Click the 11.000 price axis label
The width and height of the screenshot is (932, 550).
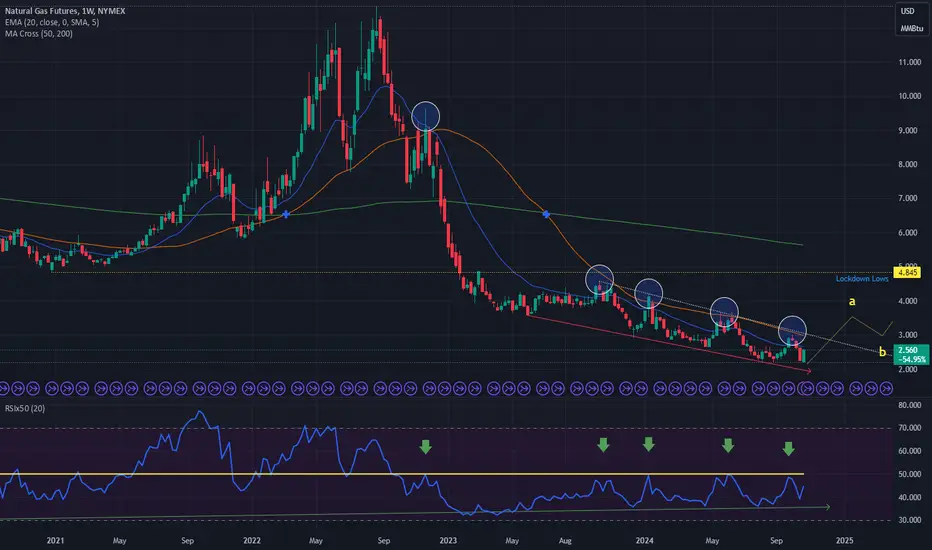coord(909,62)
